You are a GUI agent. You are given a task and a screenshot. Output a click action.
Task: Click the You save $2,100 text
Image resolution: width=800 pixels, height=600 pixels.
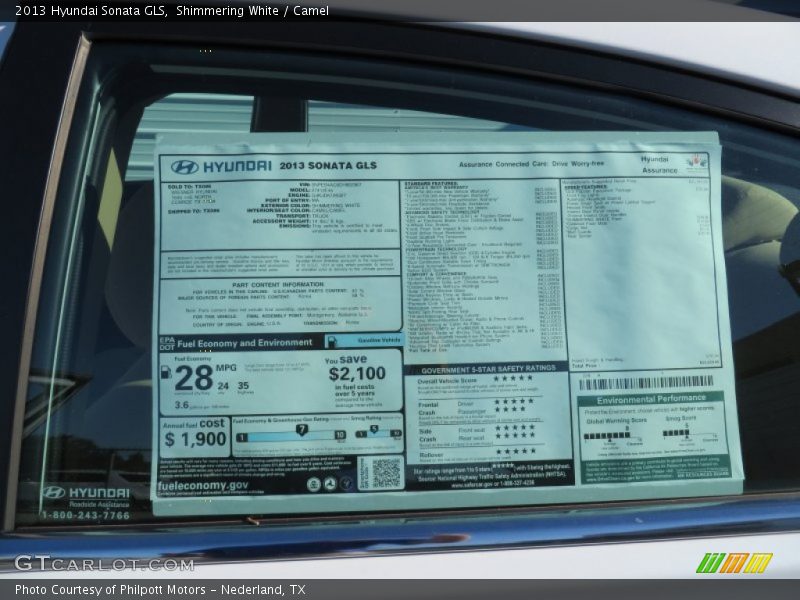[356, 374]
